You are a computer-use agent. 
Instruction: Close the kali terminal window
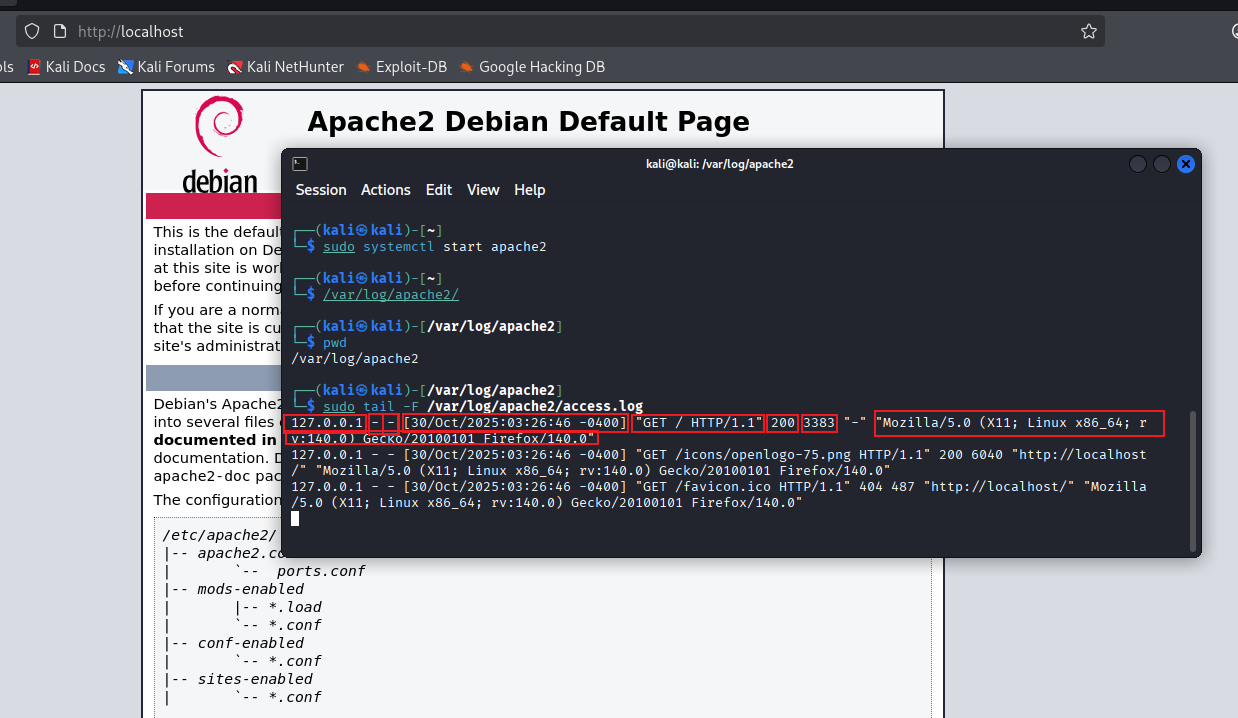pyautogui.click(x=1186, y=164)
